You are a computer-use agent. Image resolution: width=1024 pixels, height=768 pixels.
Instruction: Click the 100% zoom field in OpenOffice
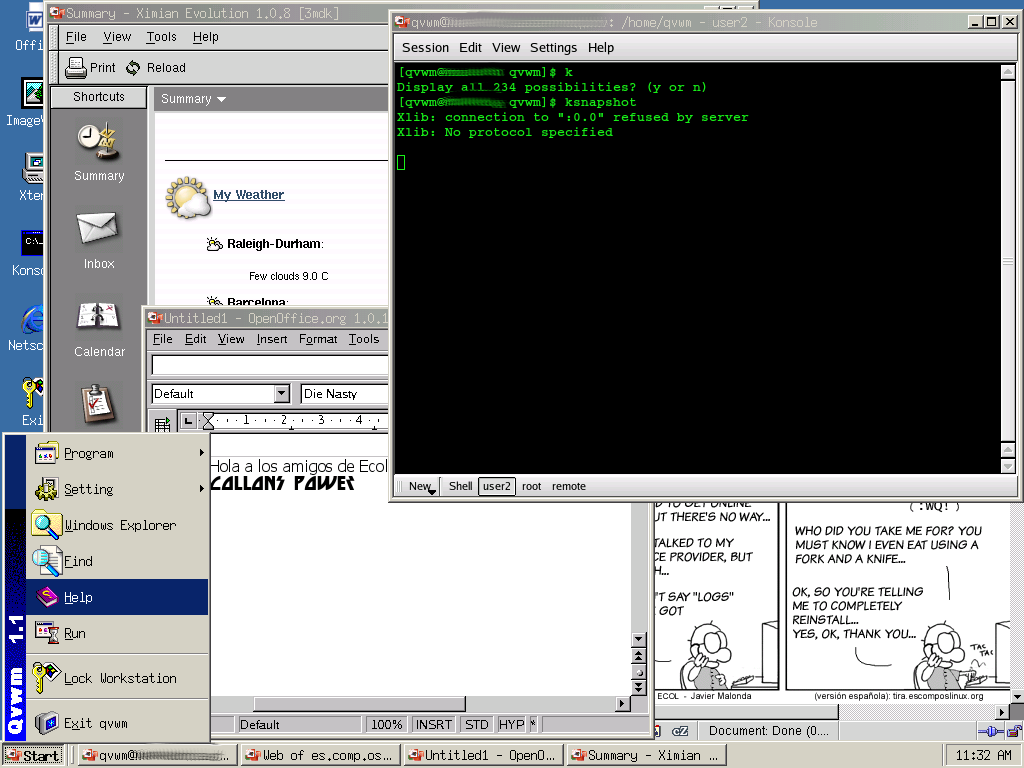point(387,724)
